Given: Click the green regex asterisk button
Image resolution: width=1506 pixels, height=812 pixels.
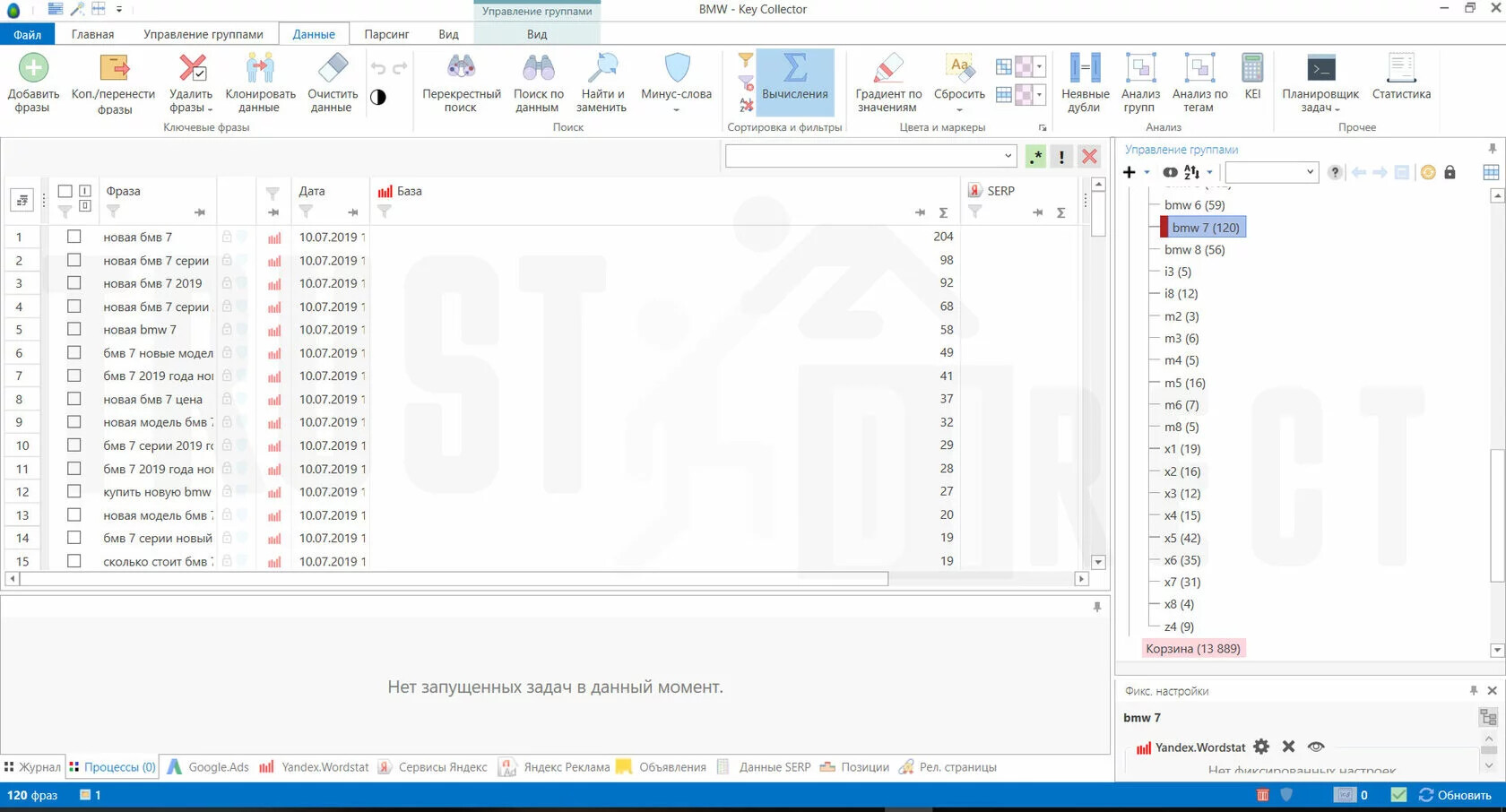Looking at the screenshot, I should click(1035, 157).
